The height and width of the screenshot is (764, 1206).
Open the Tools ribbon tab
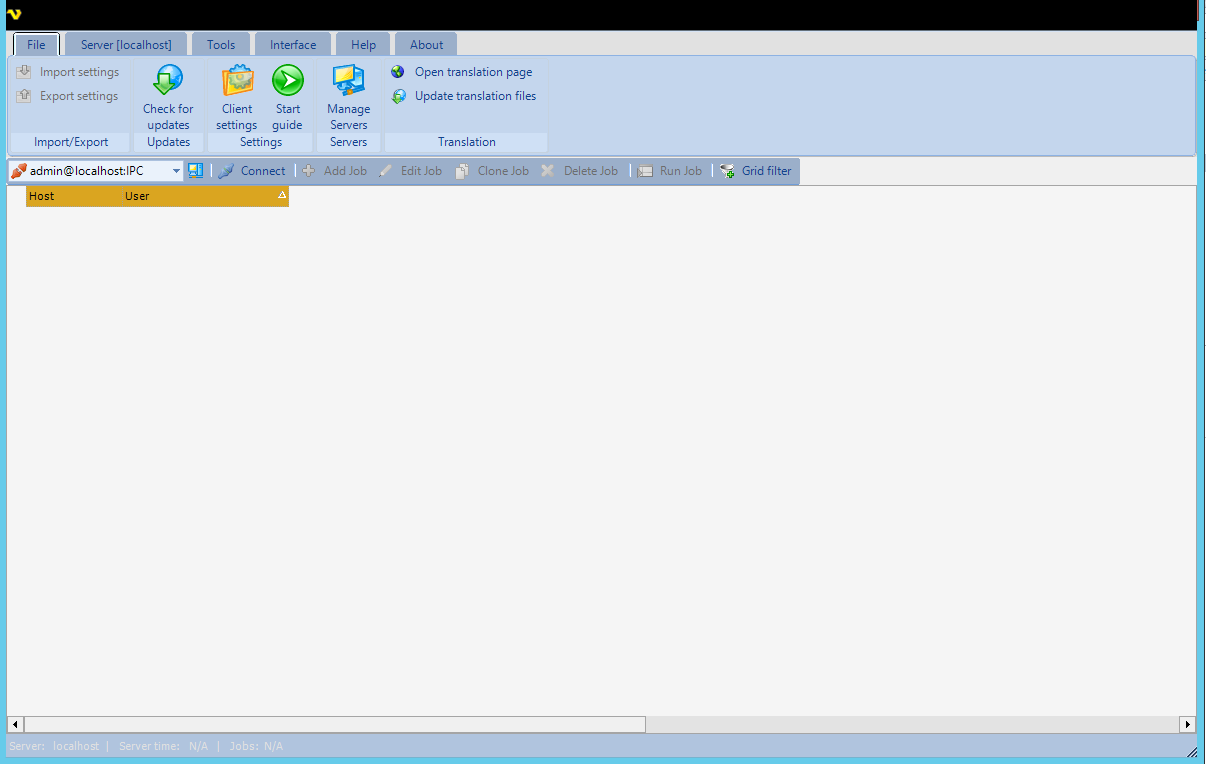[221, 45]
